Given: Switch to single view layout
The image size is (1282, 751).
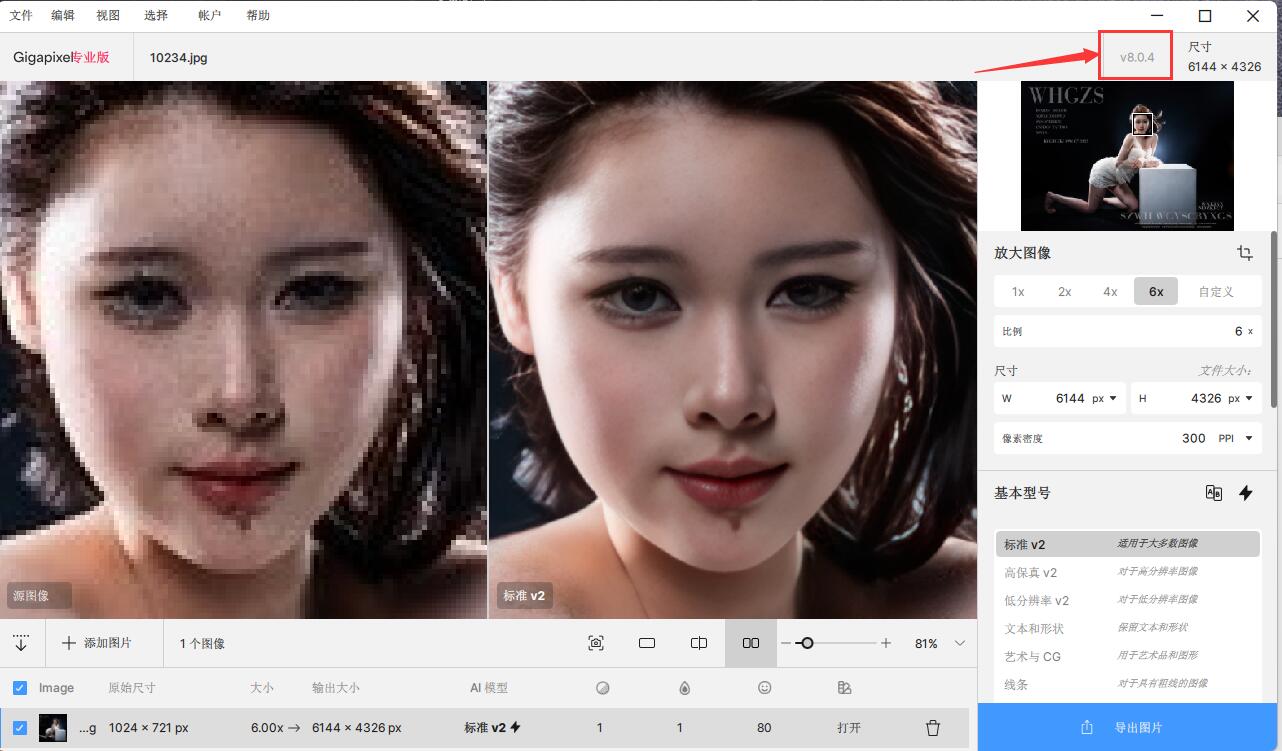Looking at the screenshot, I should pyautogui.click(x=647, y=643).
